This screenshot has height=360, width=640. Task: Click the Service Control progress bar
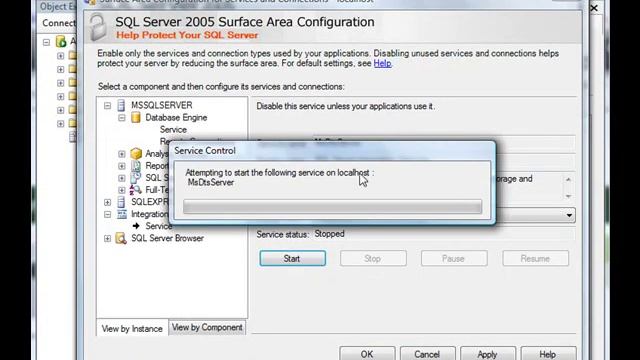(332, 207)
